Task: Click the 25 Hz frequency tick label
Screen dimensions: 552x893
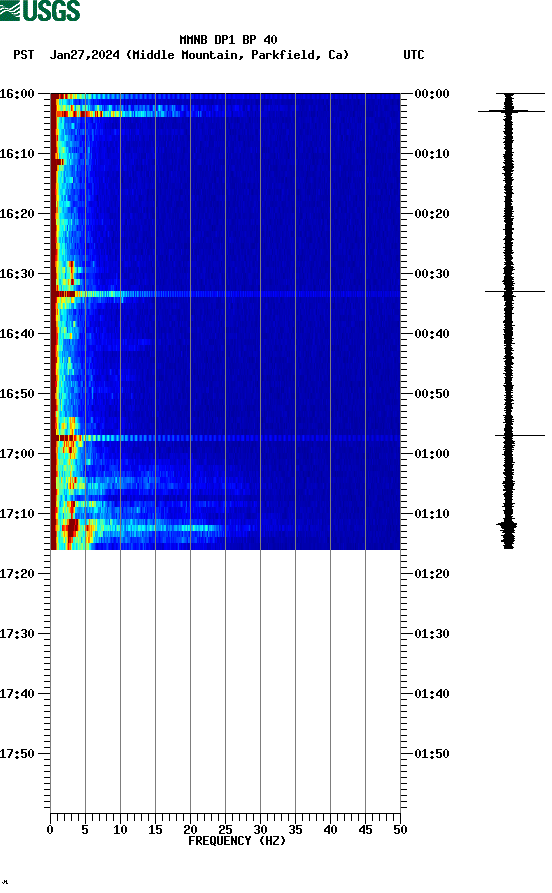Action: [x=226, y=830]
